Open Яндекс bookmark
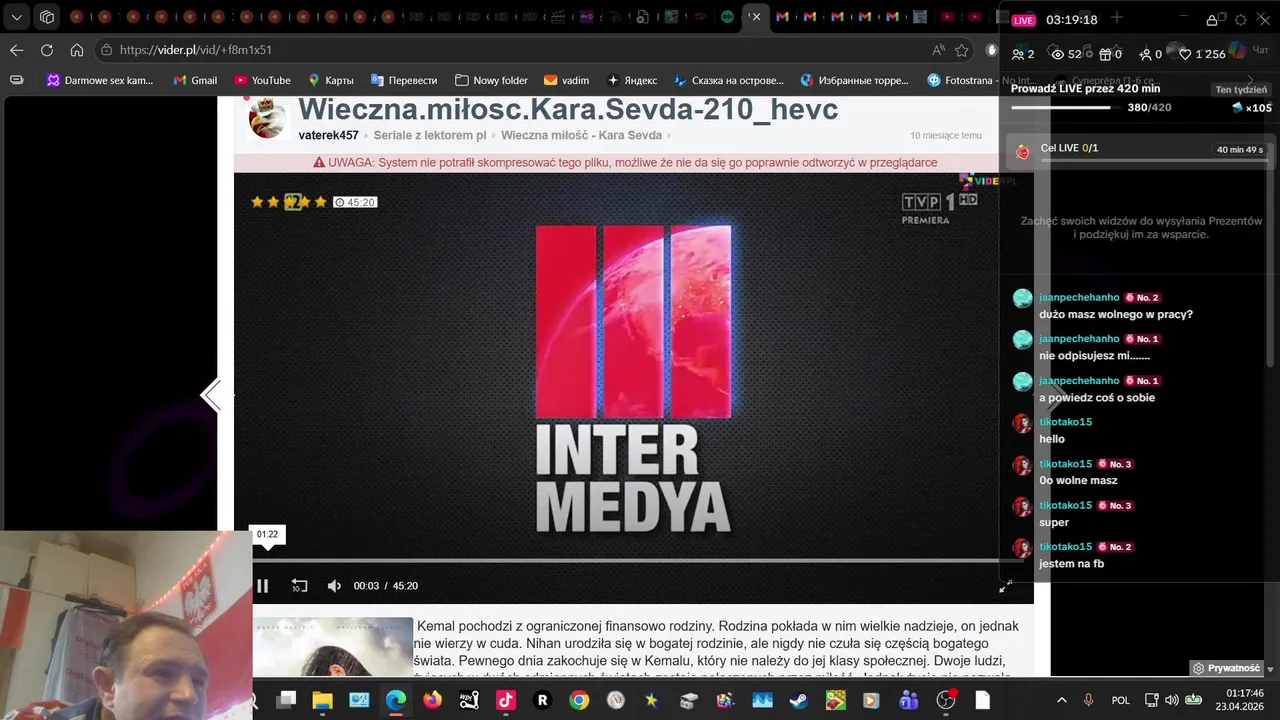The height and width of the screenshot is (720, 1280). (x=632, y=80)
